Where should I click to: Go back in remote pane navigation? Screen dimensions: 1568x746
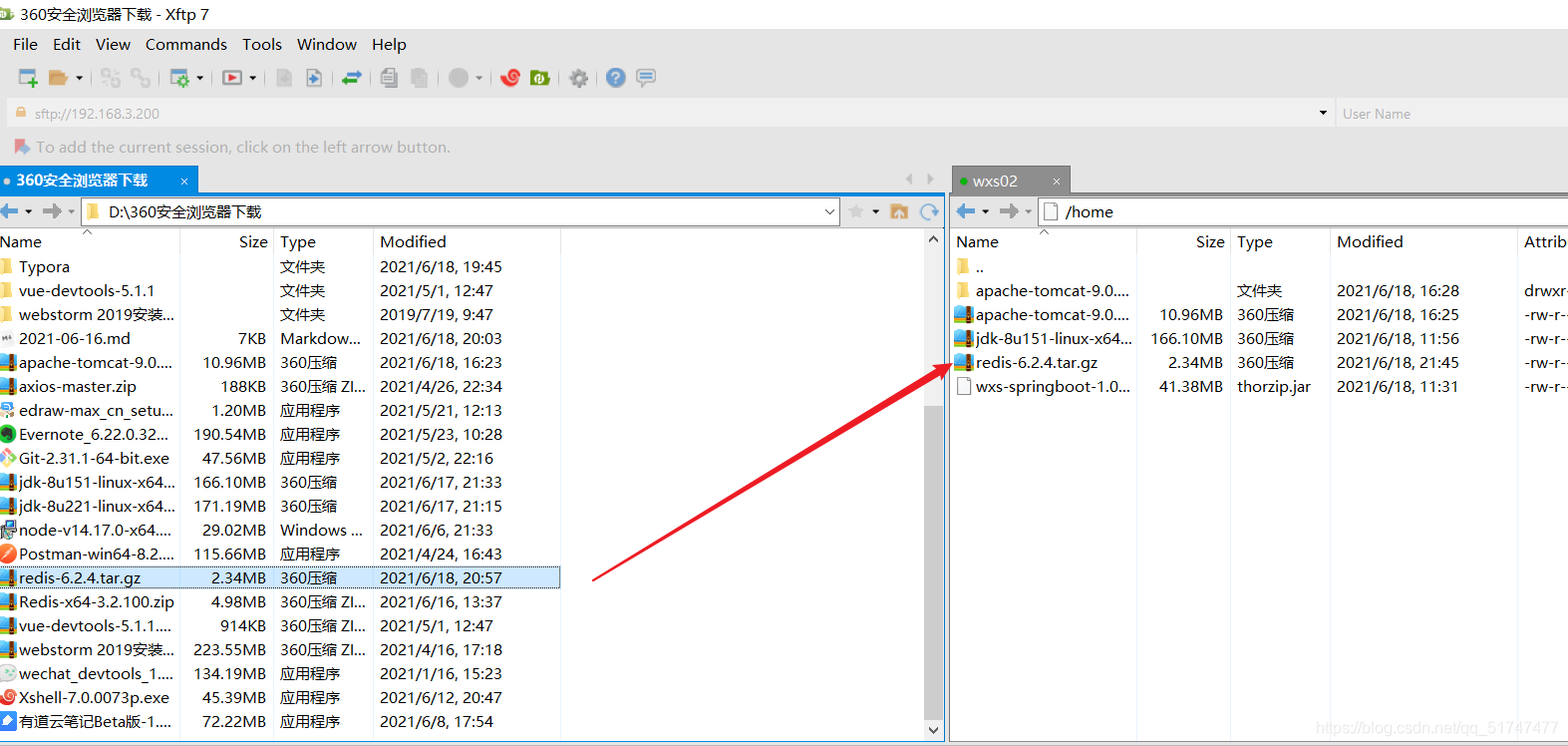(x=966, y=210)
